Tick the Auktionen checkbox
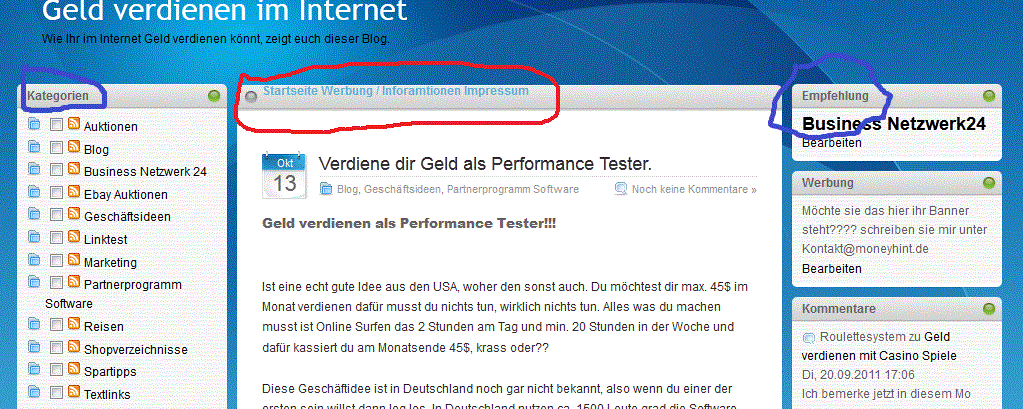 point(57,125)
